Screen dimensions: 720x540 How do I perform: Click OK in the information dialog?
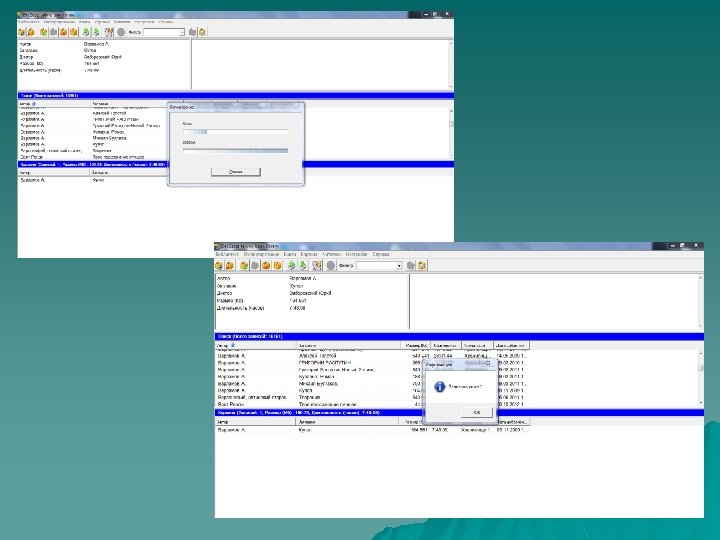[477, 412]
